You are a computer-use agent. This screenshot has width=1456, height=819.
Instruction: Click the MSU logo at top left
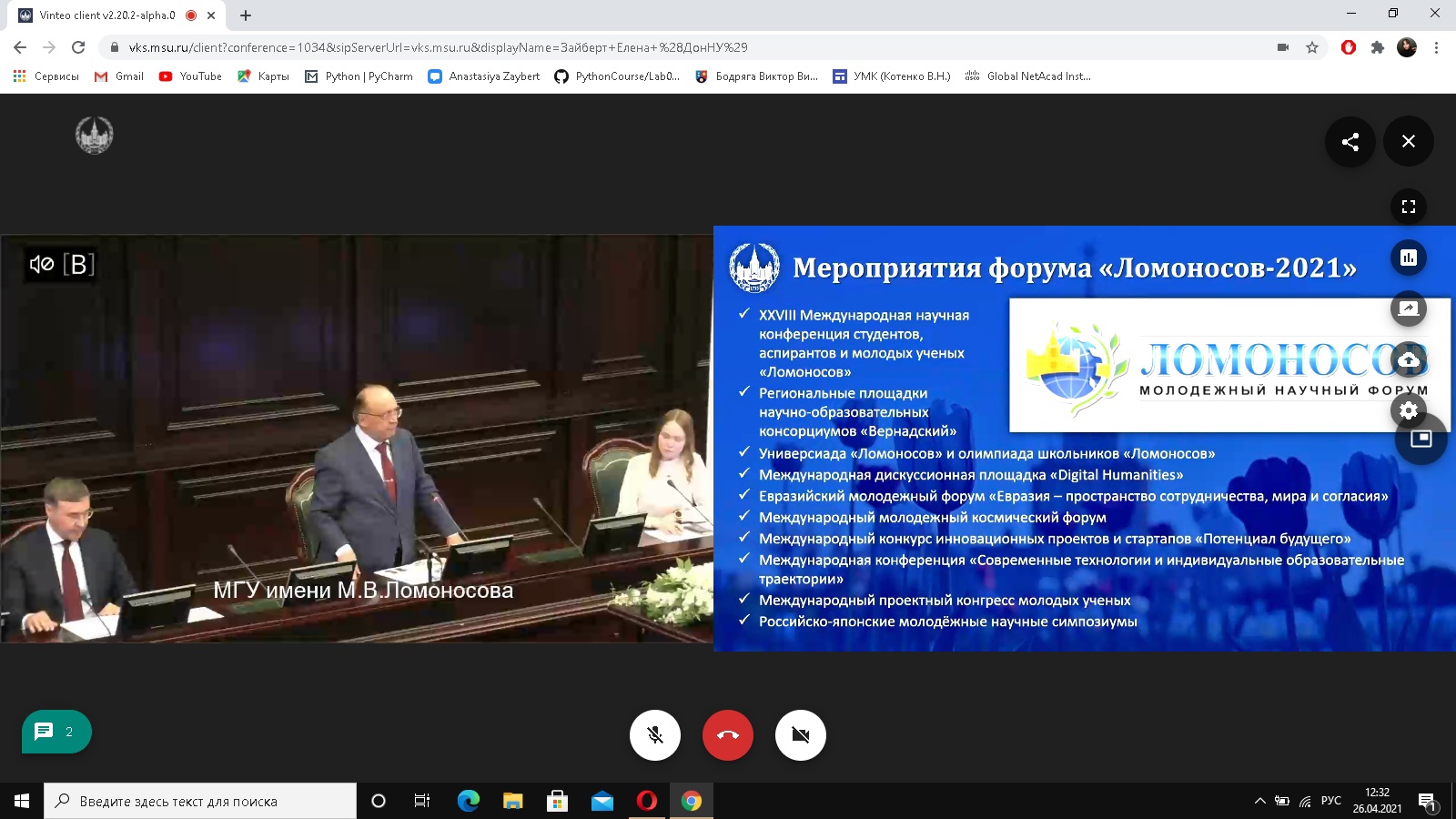point(94,135)
